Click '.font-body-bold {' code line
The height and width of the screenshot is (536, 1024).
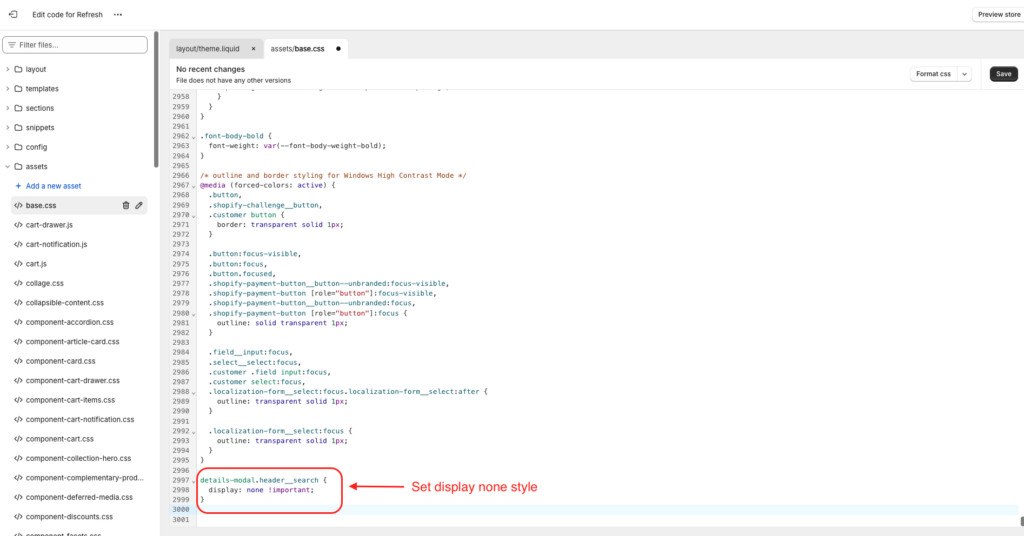[236, 136]
